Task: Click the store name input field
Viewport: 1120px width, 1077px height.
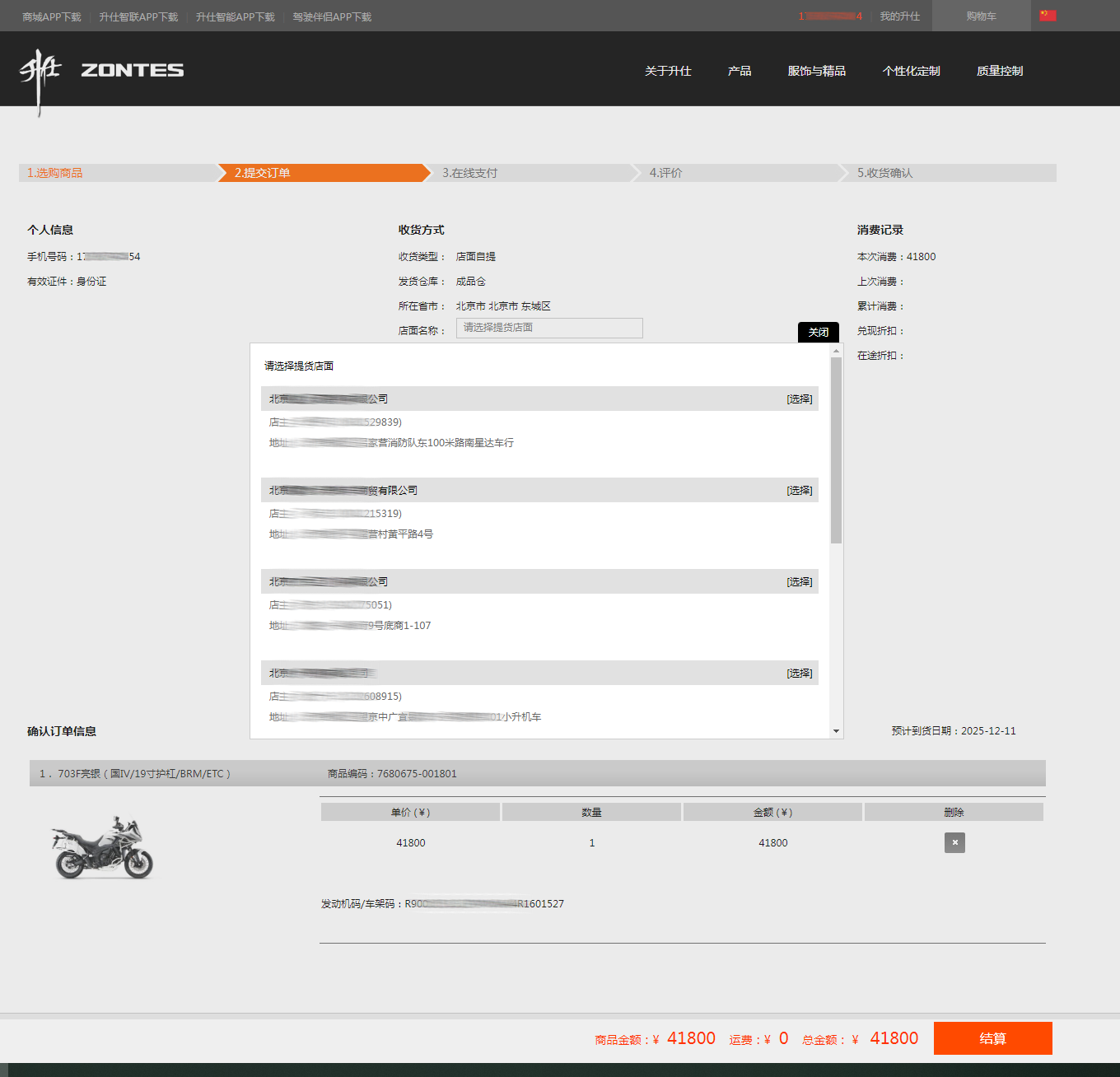Action: click(x=549, y=328)
